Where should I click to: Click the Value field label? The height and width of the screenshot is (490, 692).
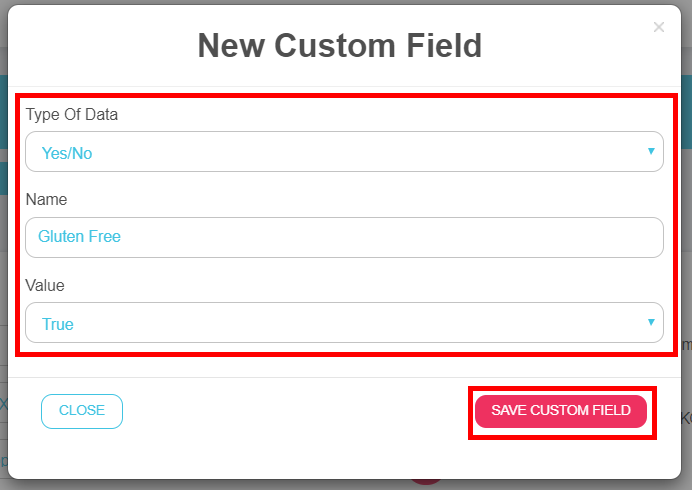[45, 285]
